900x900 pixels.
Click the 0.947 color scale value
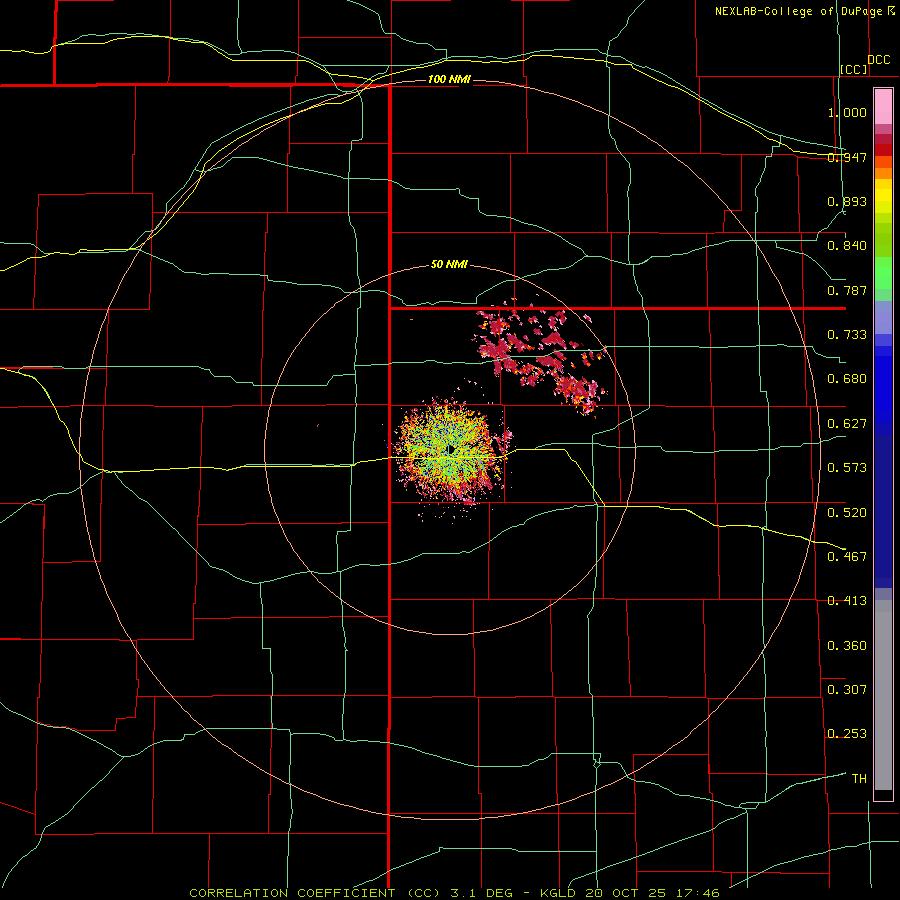pos(847,157)
